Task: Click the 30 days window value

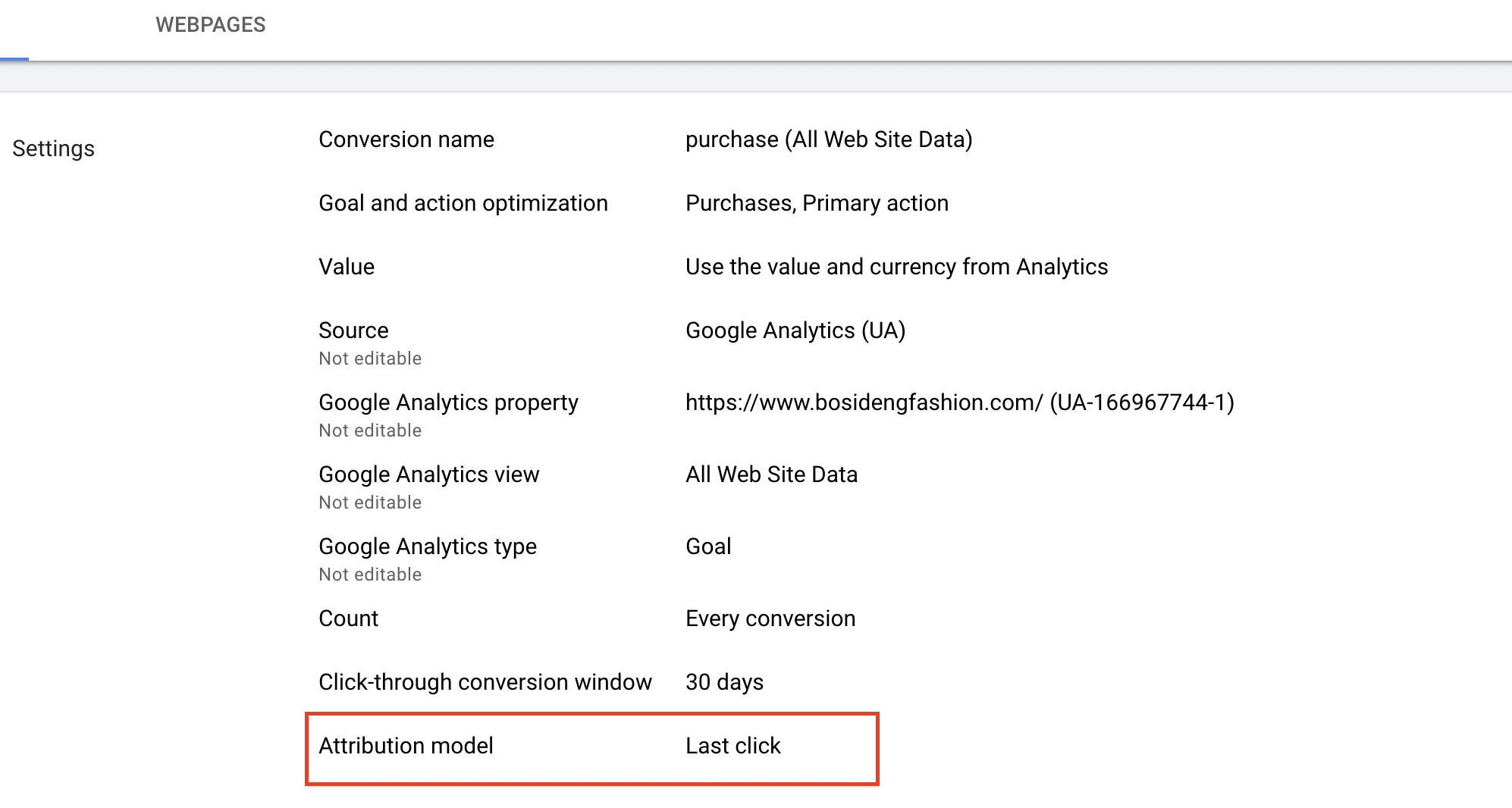Action: point(724,682)
